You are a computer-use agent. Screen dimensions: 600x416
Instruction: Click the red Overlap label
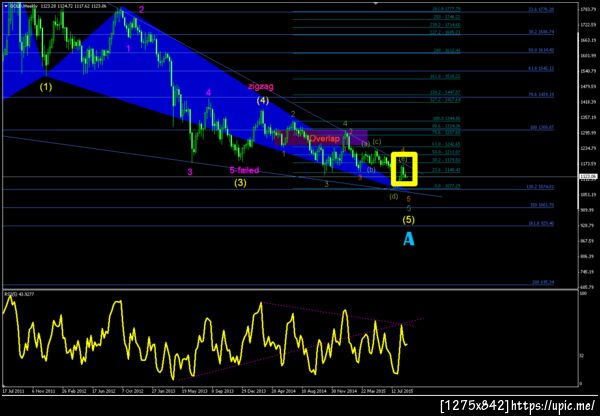tap(324, 139)
